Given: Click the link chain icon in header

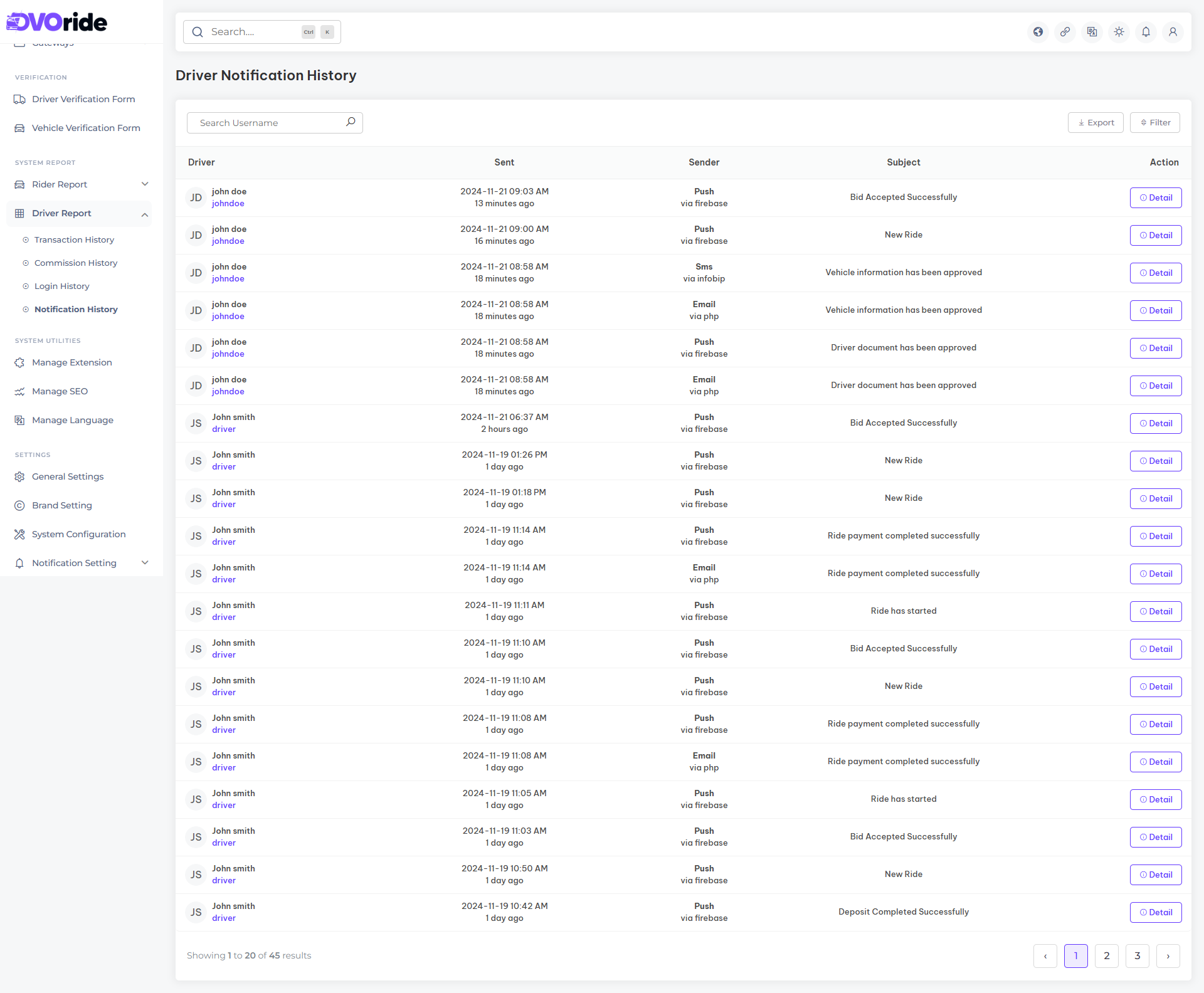Looking at the screenshot, I should click(1065, 32).
